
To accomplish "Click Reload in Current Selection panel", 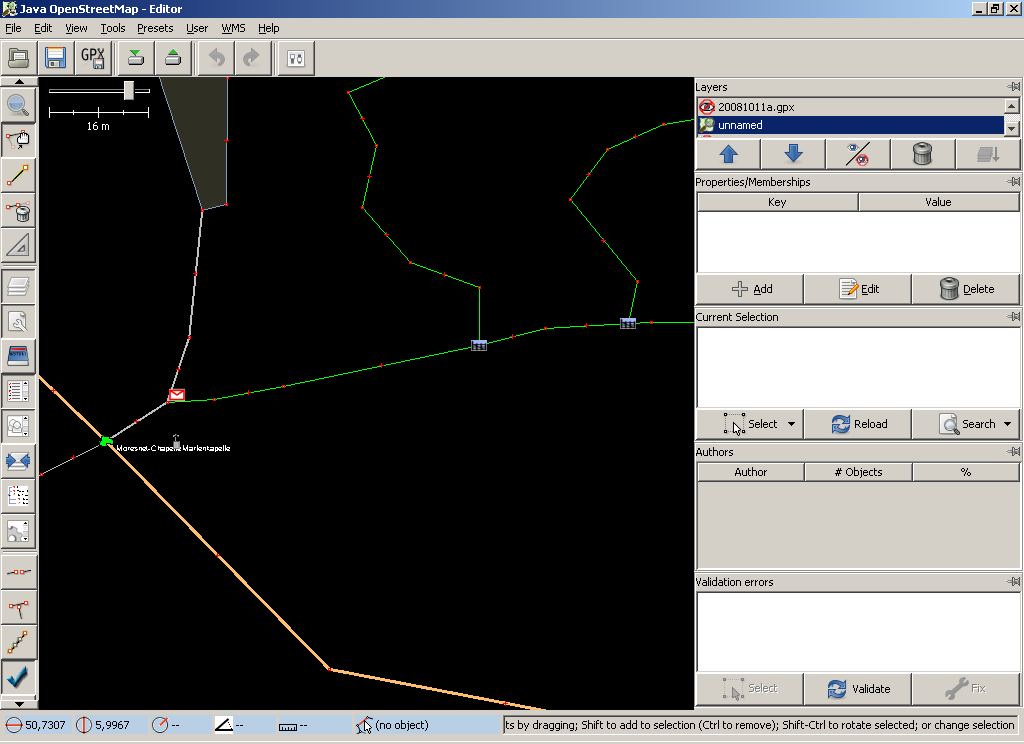I will pos(857,424).
